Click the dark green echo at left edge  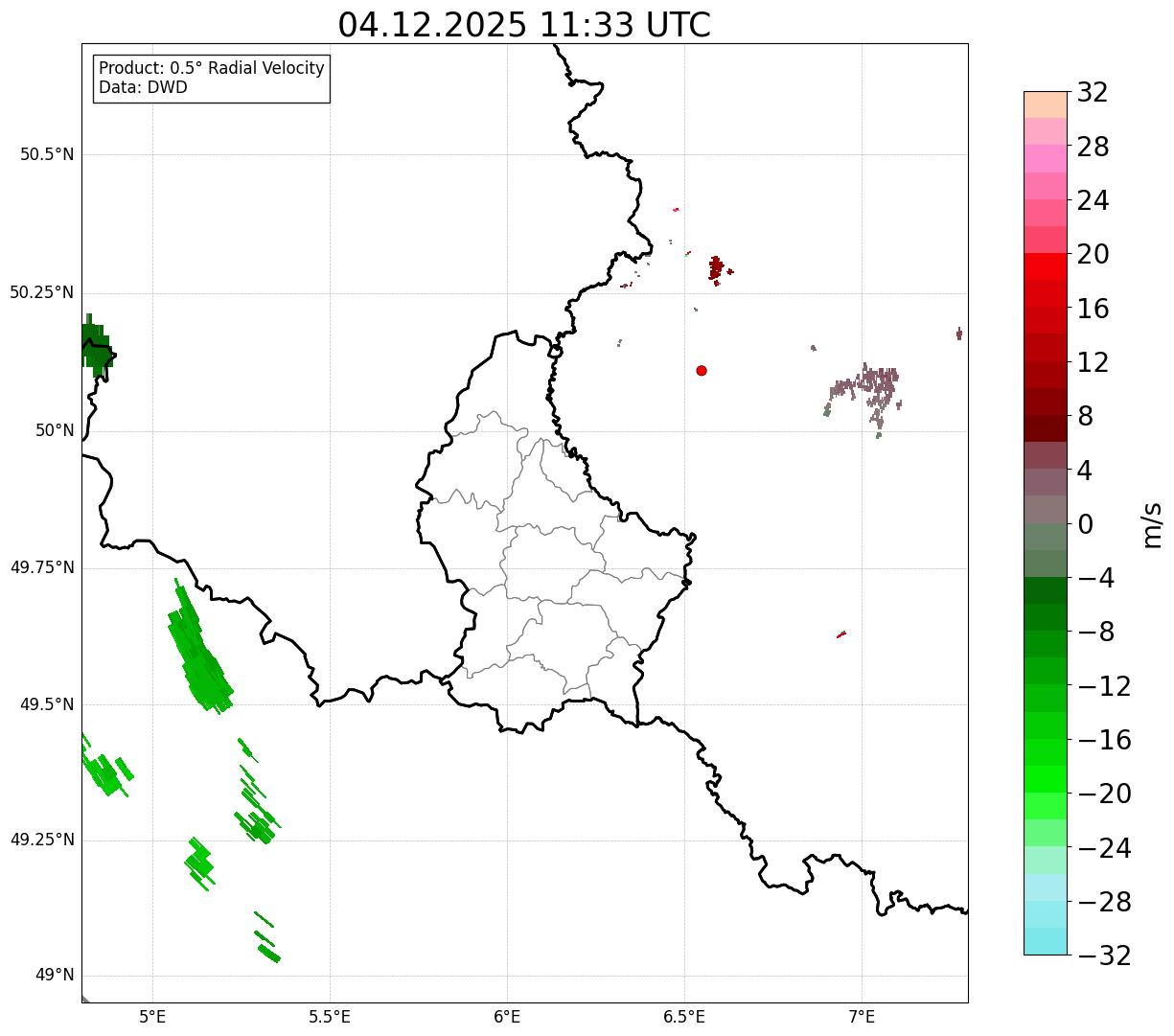(x=96, y=345)
